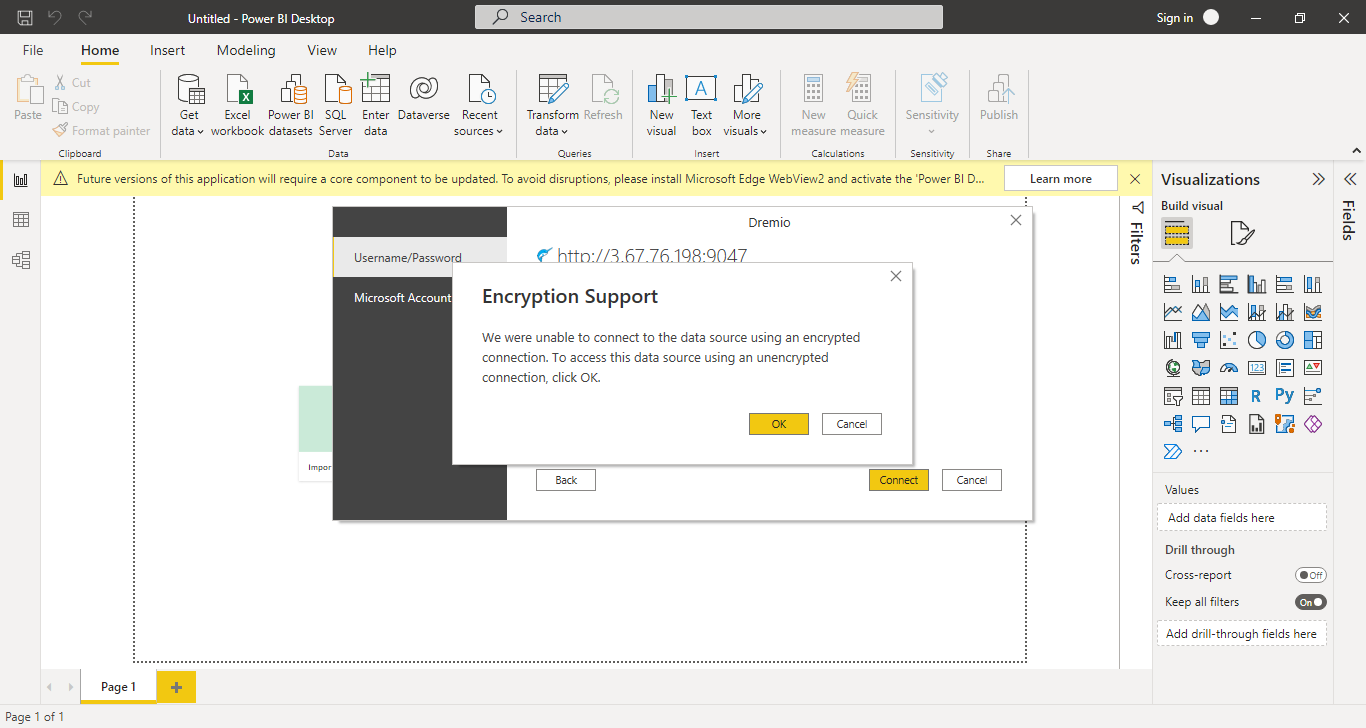Screen dimensions: 1366x728
Task: Select the treemap visual
Action: pyautogui.click(x=1313, y=341)
